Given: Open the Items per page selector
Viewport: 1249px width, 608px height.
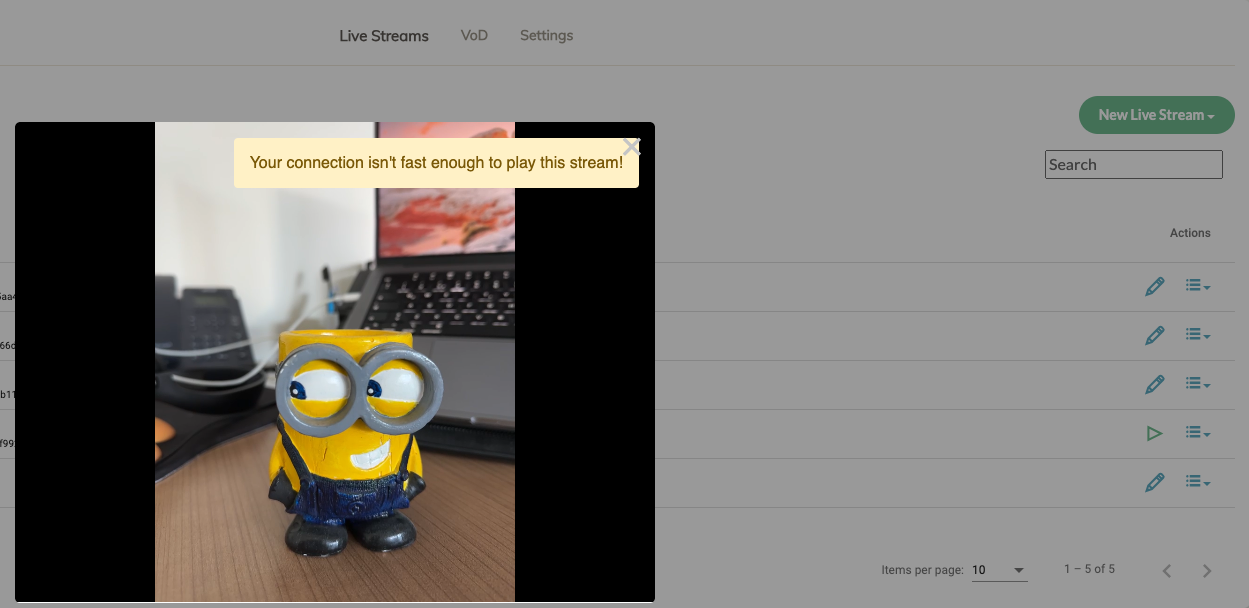Looking at the screenshot, I should point(1000,570).
